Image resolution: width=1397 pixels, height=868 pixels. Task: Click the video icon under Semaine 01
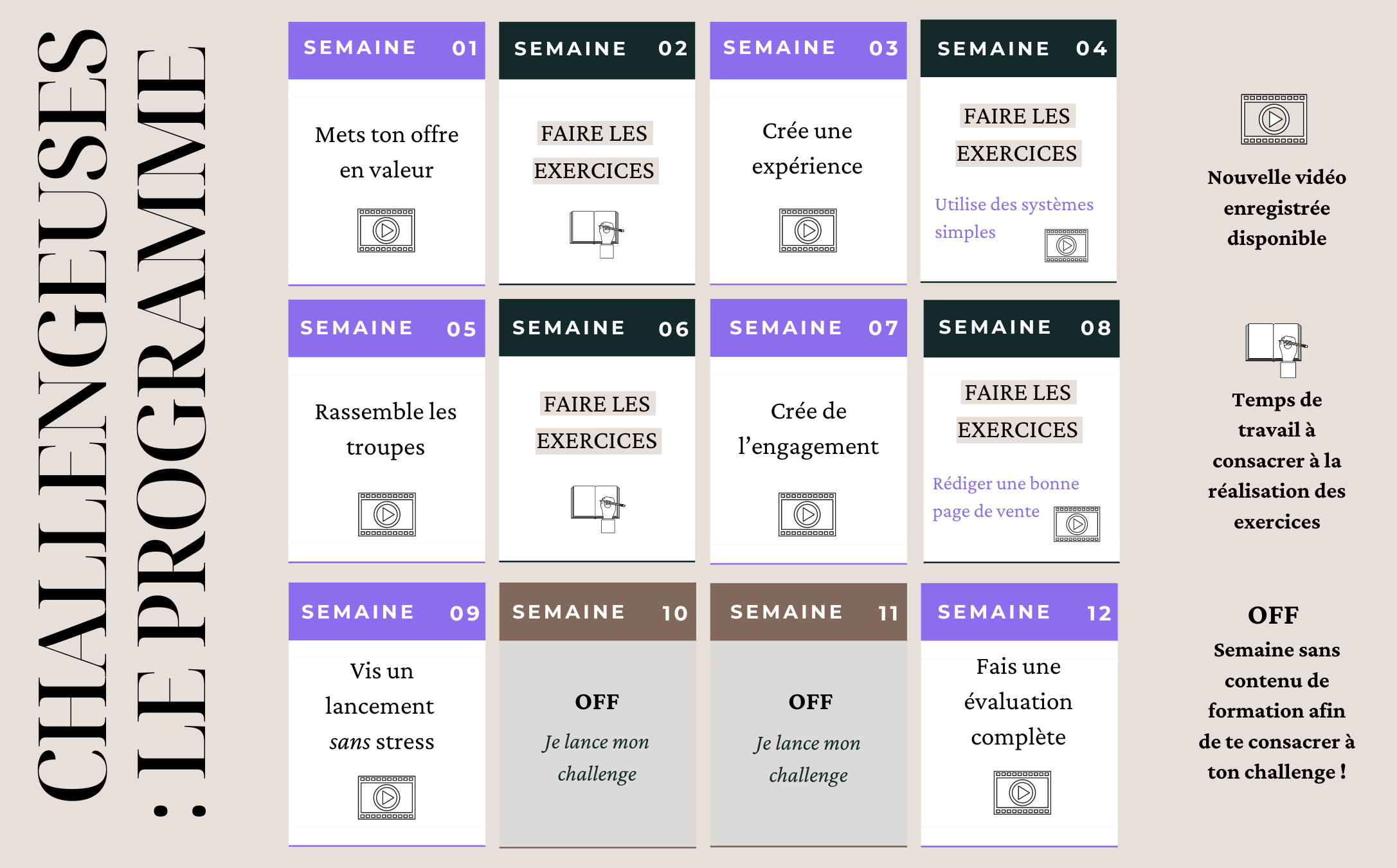click(x=386, y=230)
